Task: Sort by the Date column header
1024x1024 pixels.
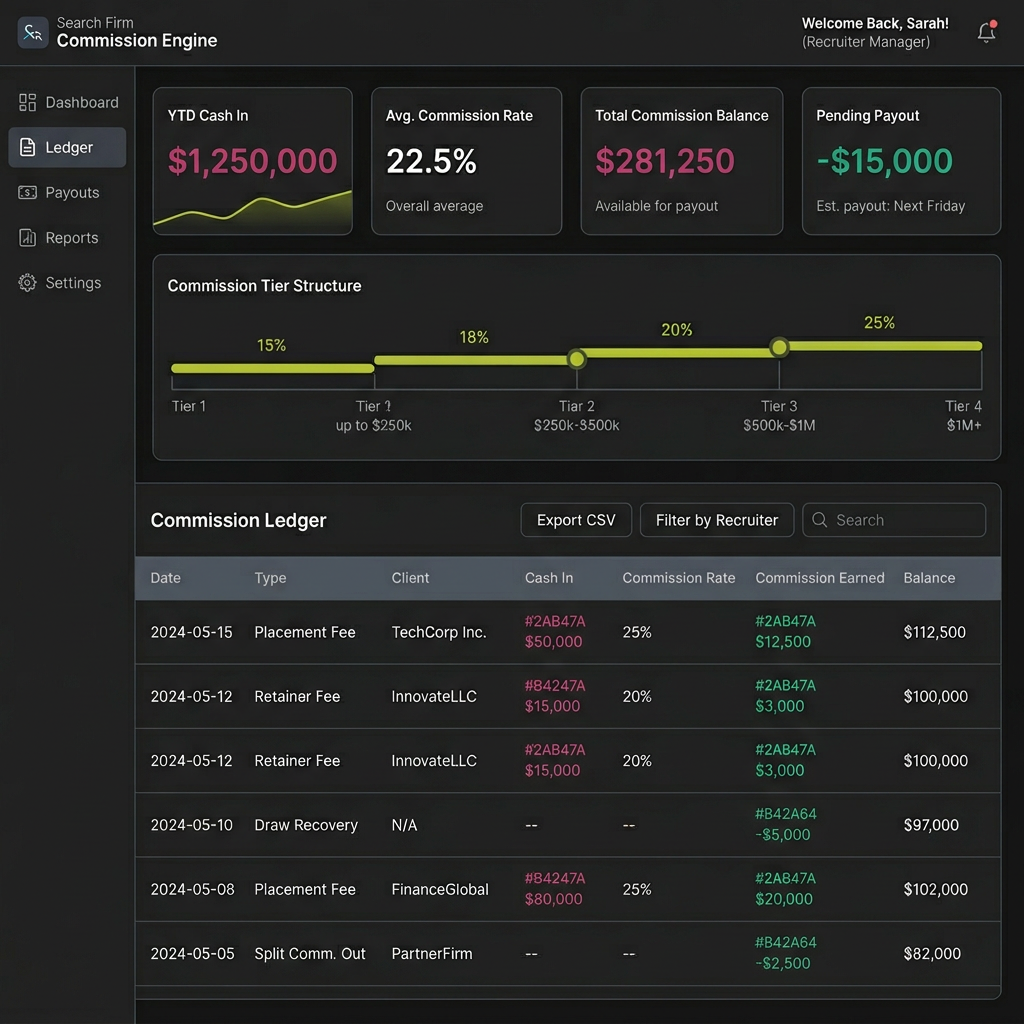Action: pyautogui.click(x=166, y=578)
